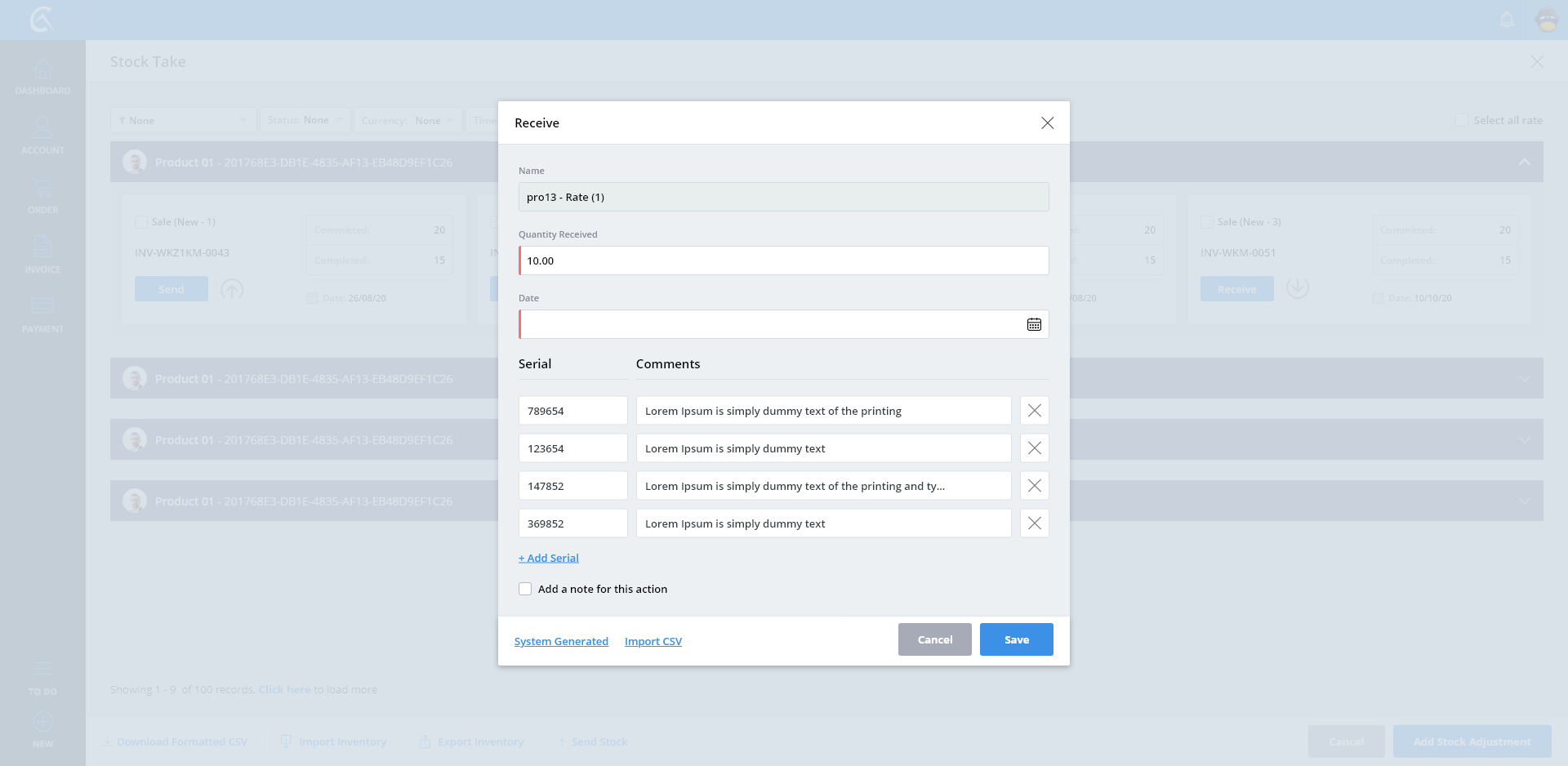Remove serial 147852 entry
Viewport: 1568px width, 766px height.
point(1034,486)
